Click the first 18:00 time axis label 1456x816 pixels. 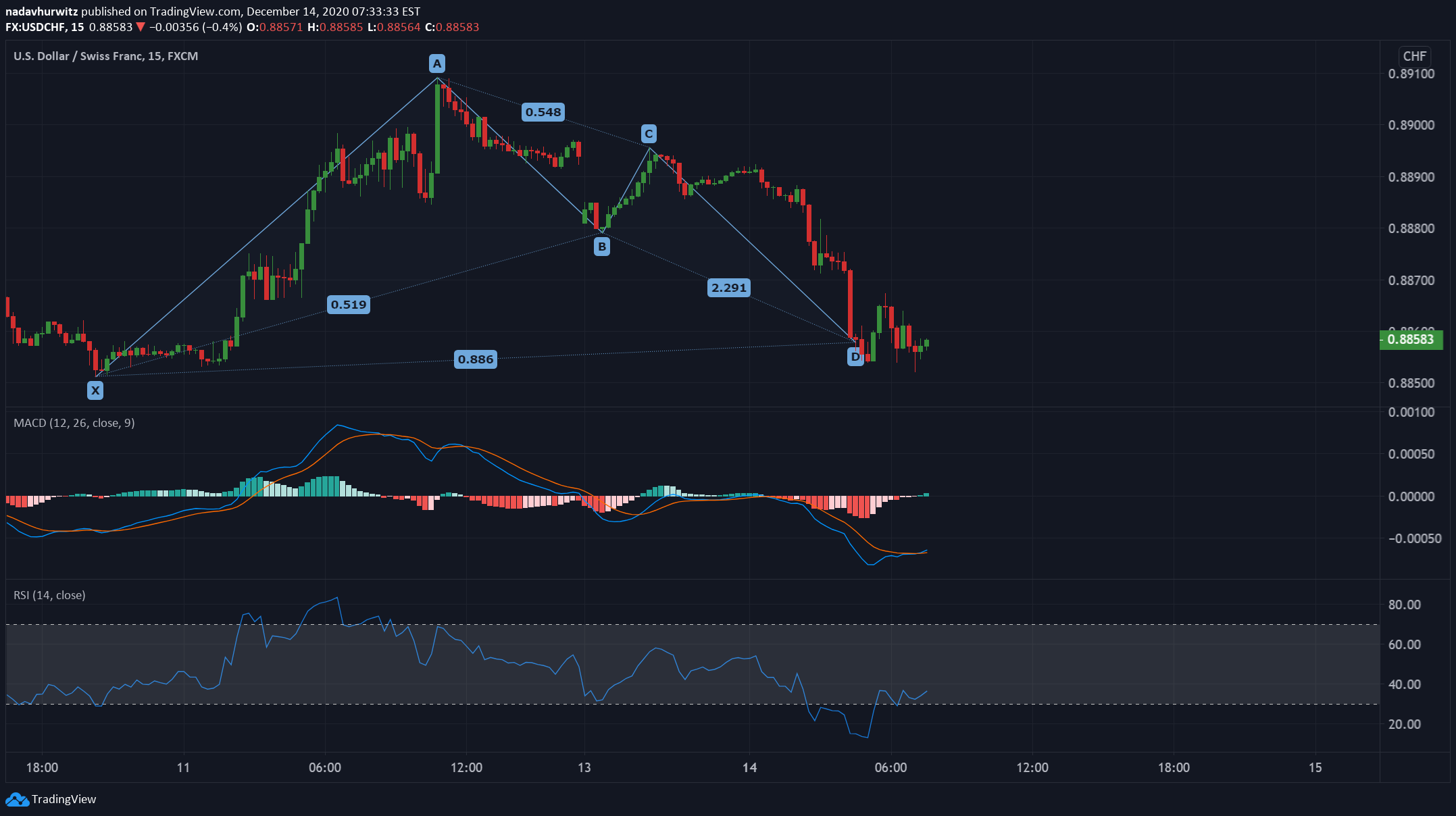[42, 767]
